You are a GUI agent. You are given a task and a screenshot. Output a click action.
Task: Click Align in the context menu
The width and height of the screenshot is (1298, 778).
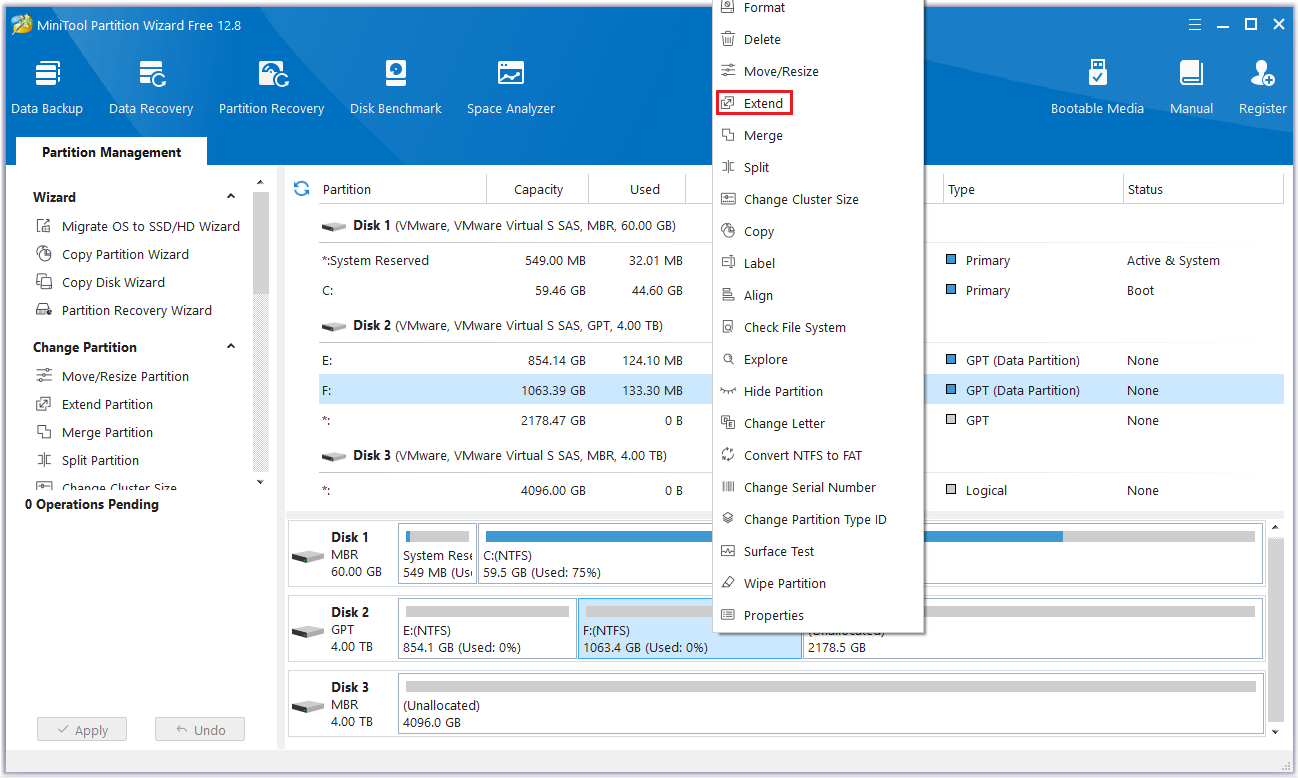coord(818,295)
